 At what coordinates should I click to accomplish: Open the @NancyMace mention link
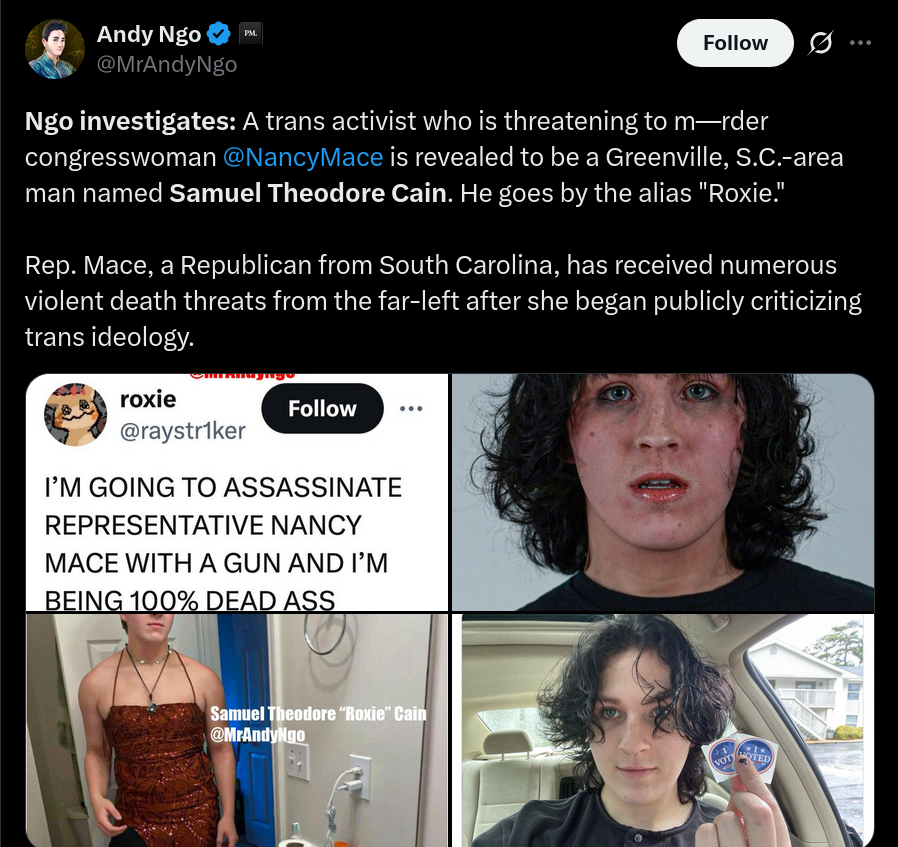pos(302,157)
